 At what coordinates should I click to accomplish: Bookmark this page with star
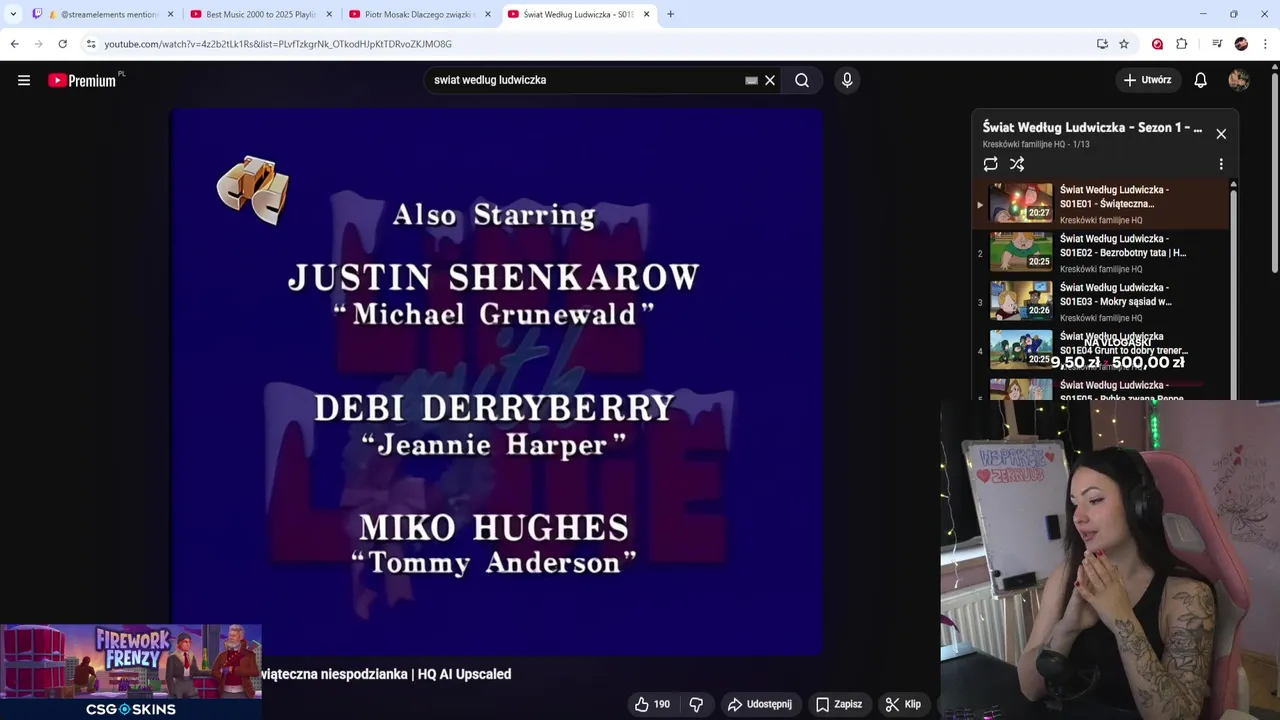(1124, 44)
